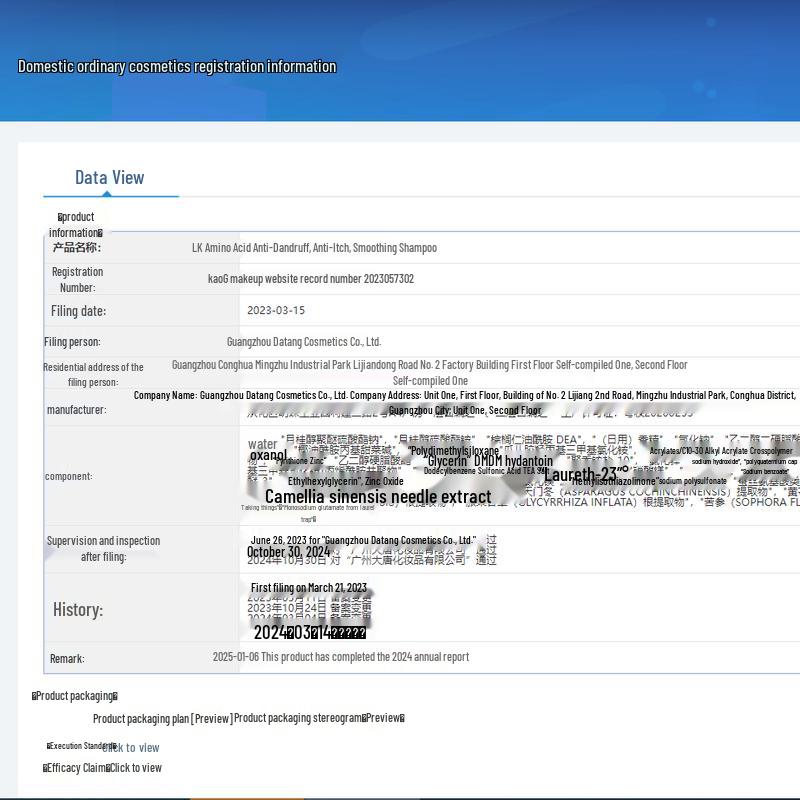Switch to the Data View tab
Viewport: 800px width, 800px height.
(110, 178)
